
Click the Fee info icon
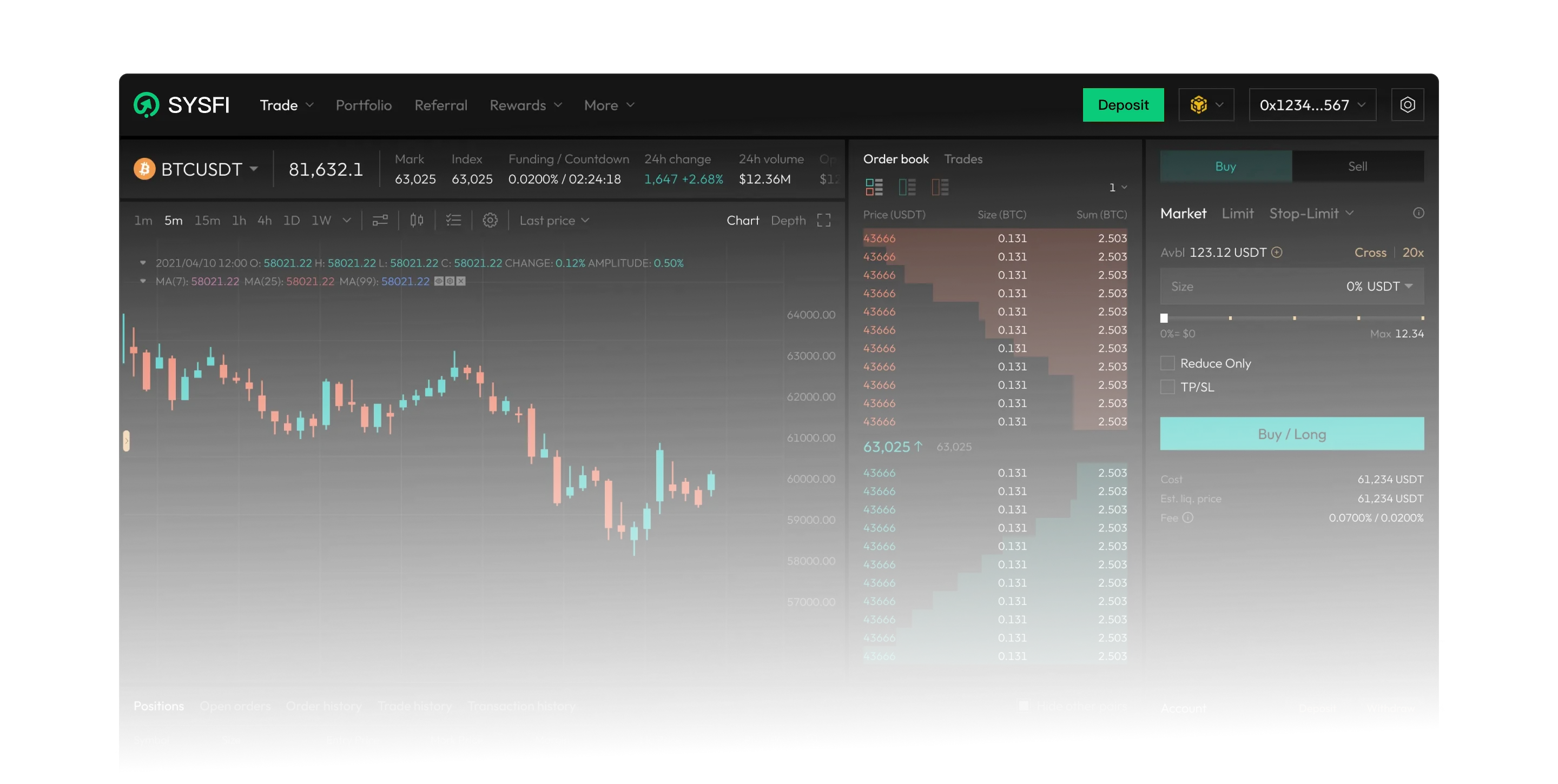tap(1188, 517)
